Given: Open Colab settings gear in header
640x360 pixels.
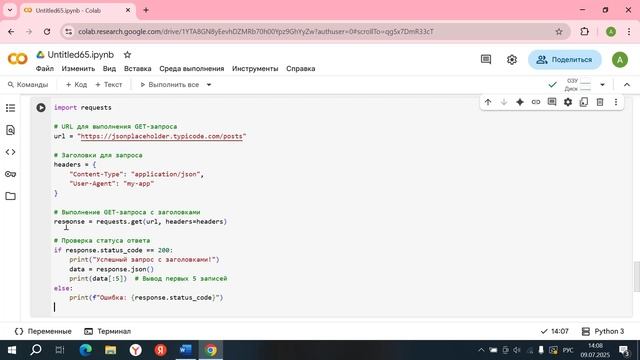Looking at the screenshot, I should tap(512, 60).
